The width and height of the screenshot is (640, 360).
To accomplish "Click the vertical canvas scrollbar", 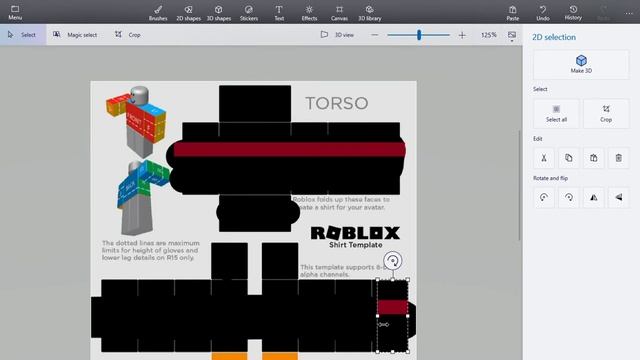I will [519, 186].
